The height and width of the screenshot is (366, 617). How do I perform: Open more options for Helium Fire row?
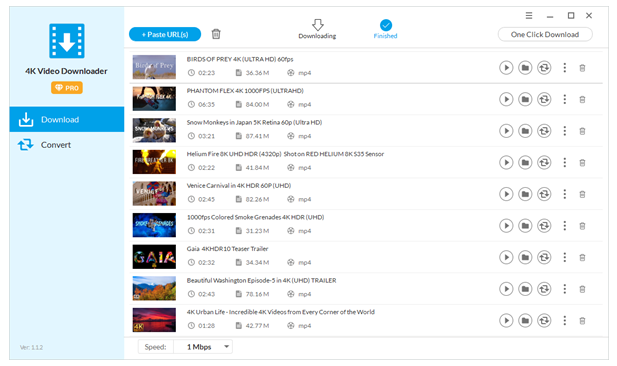click(x=565, y=163)
